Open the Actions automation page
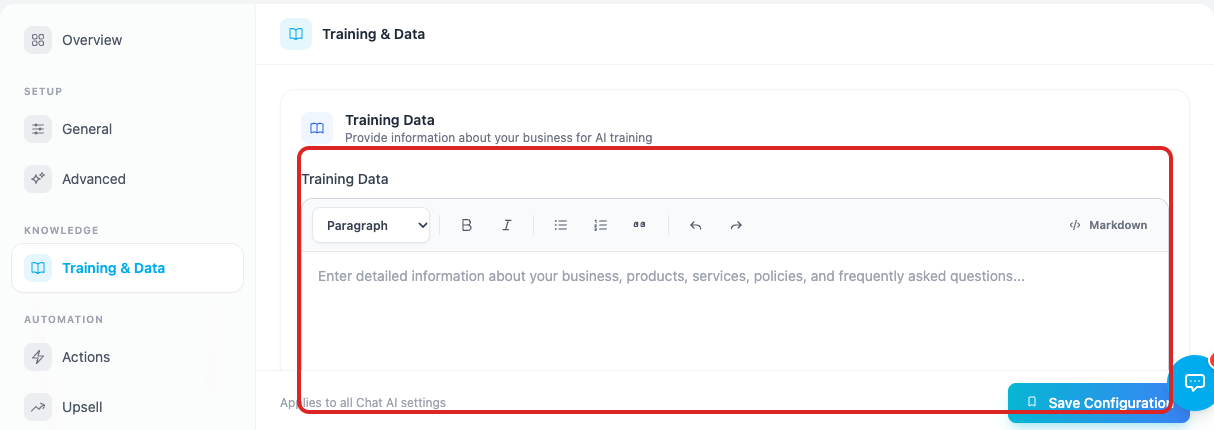The height and width of the screenshot is (430, 1214). [x=127, y=357]
